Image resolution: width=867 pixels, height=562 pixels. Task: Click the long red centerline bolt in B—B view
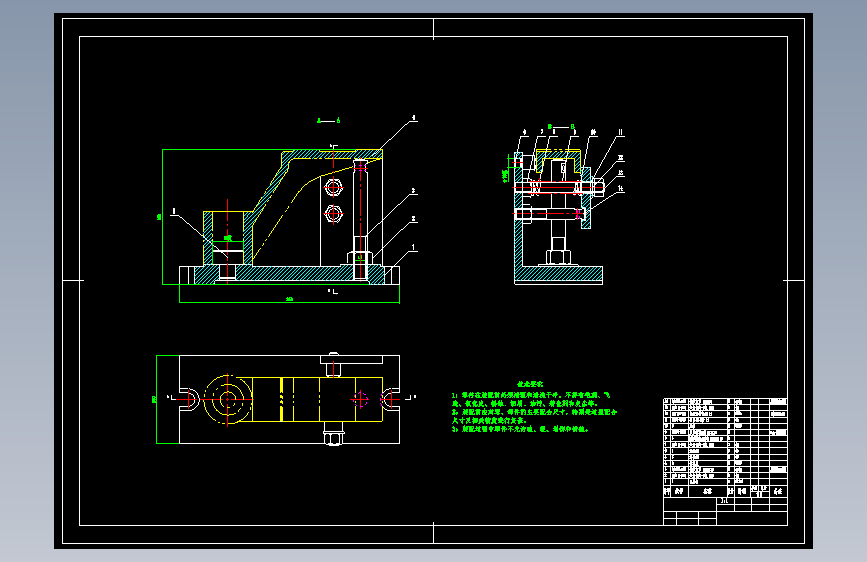coord(558,187)
